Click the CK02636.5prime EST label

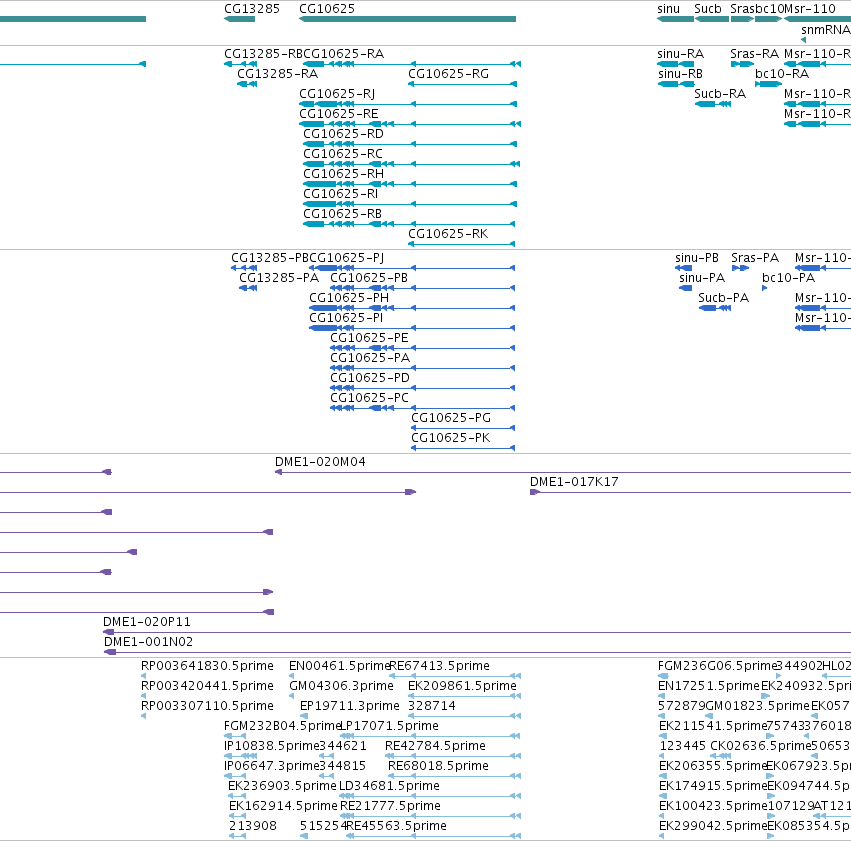760,746
